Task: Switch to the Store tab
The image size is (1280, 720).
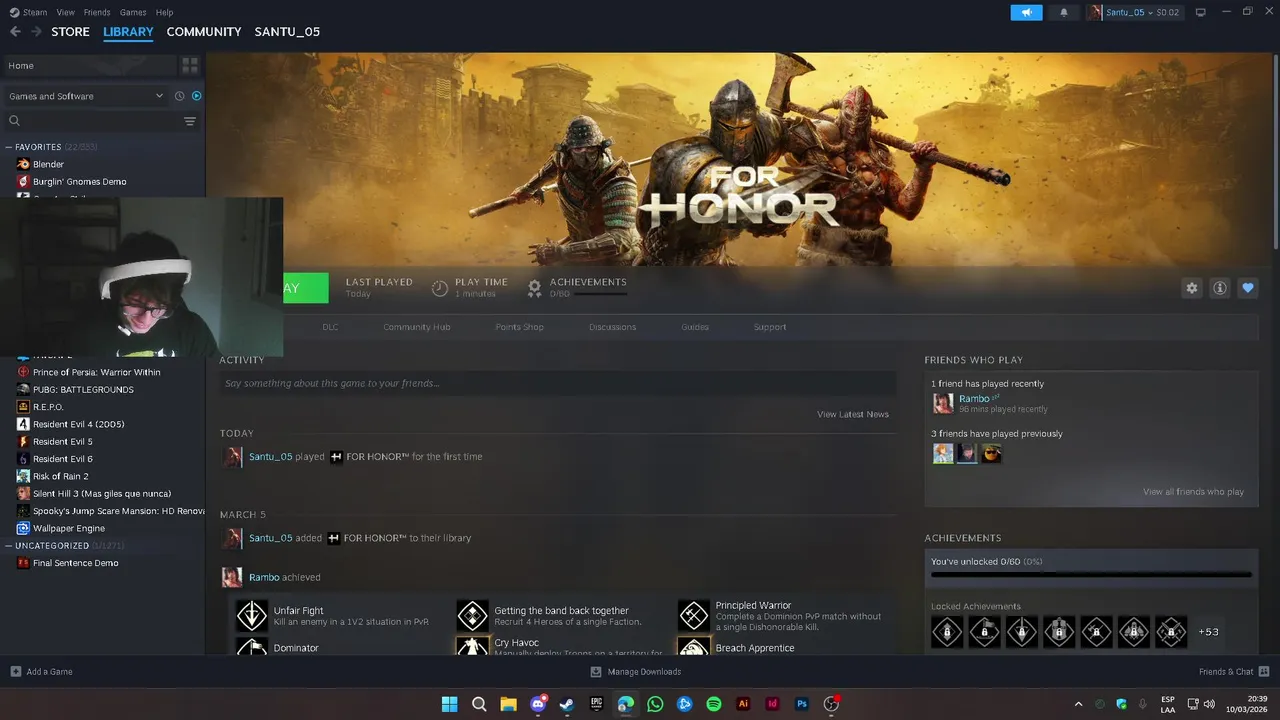Action: [x=70, y=32]
